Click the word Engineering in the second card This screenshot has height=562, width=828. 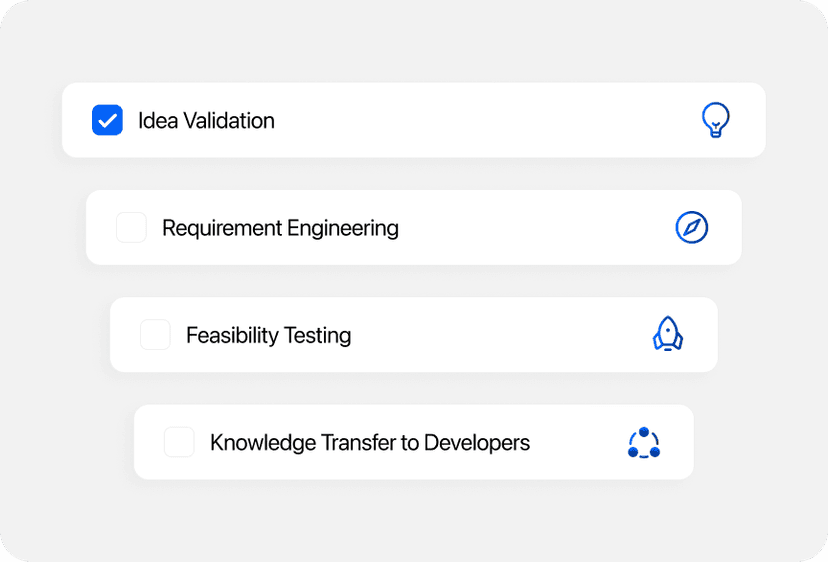(342, 228)
